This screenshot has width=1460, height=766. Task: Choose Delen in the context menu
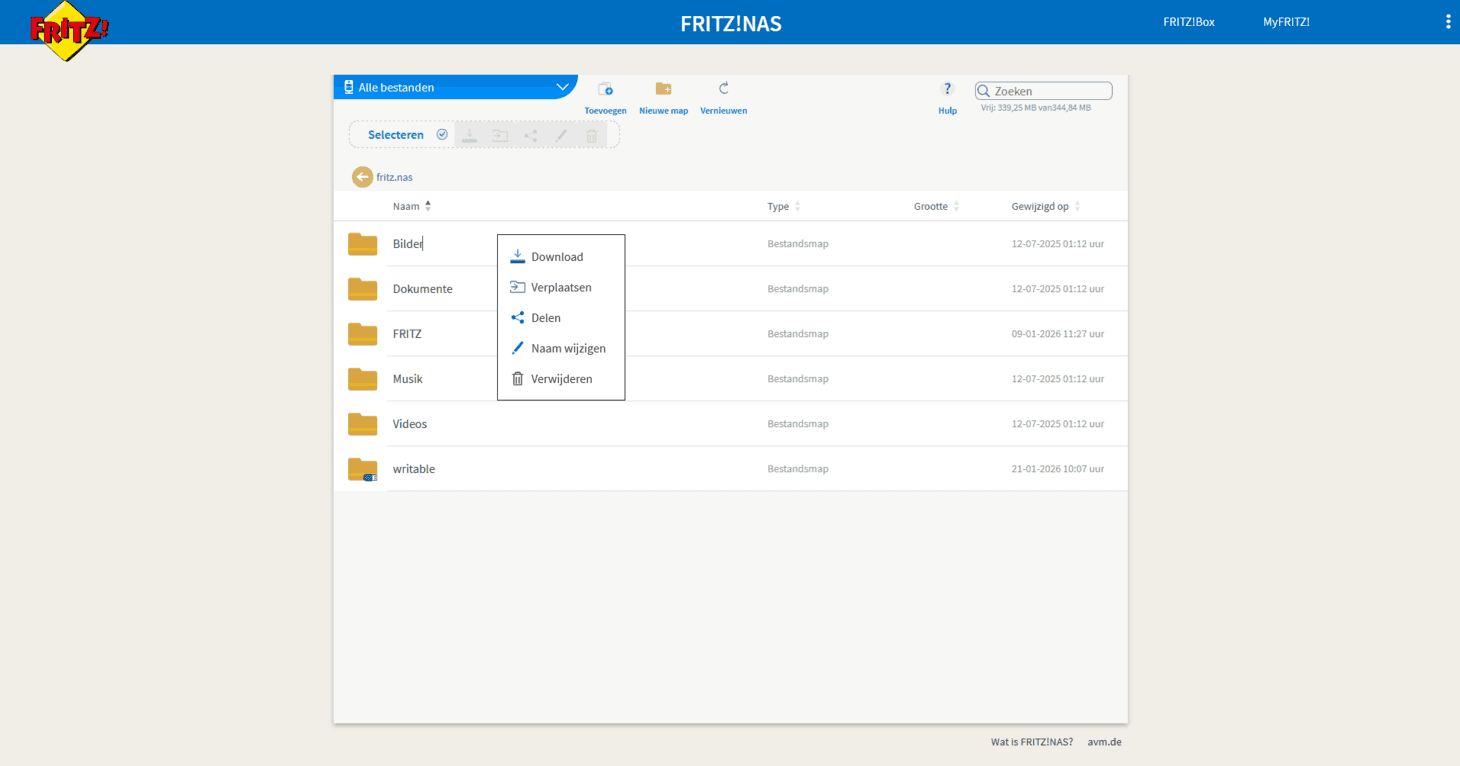tap(561, 318)
